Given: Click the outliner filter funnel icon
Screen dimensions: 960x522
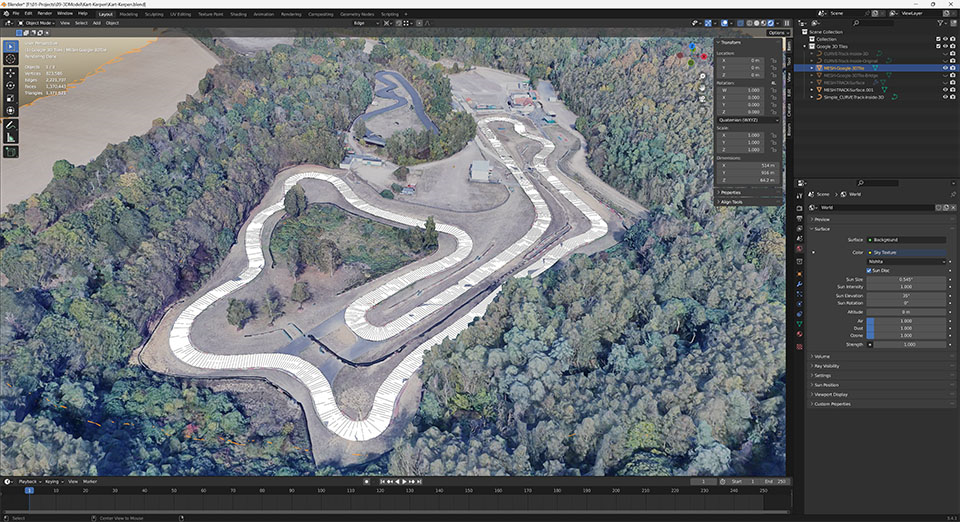Looking at the screenshot, I should click(x=940, y=23).
